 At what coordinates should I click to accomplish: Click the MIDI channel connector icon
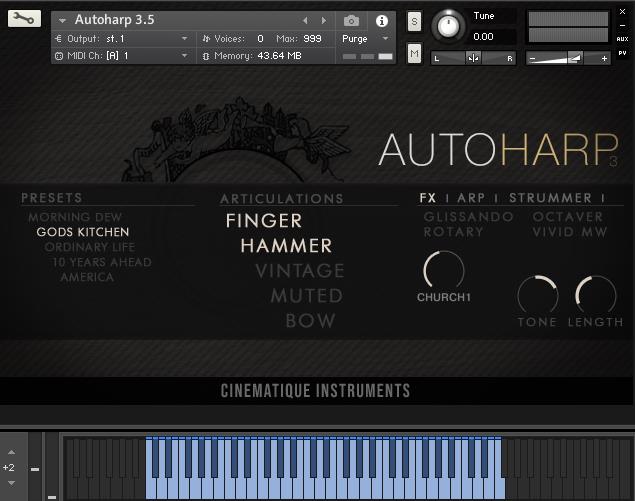point(59,56)
